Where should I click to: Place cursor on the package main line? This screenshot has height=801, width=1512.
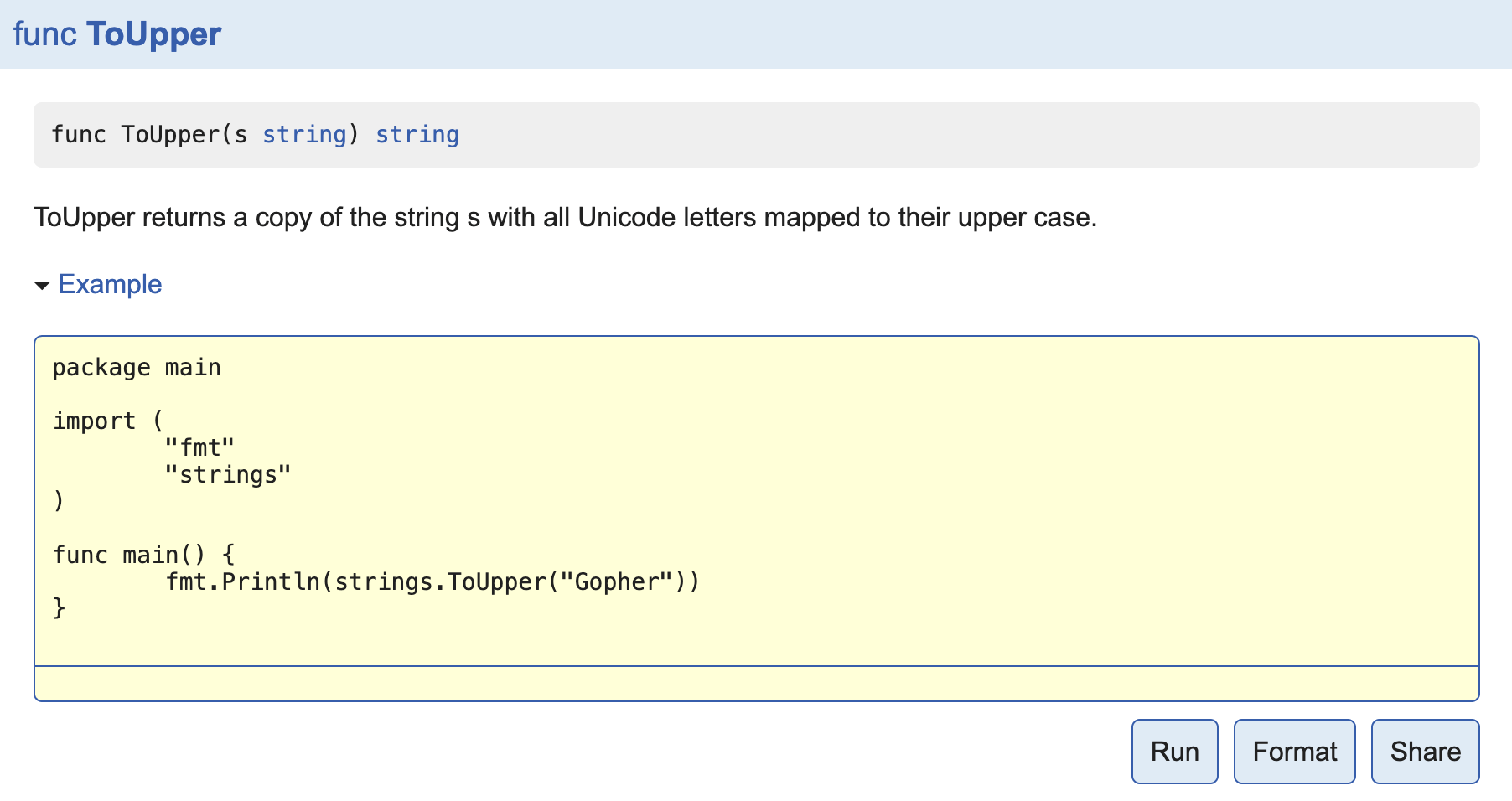[x=137, y=368]
